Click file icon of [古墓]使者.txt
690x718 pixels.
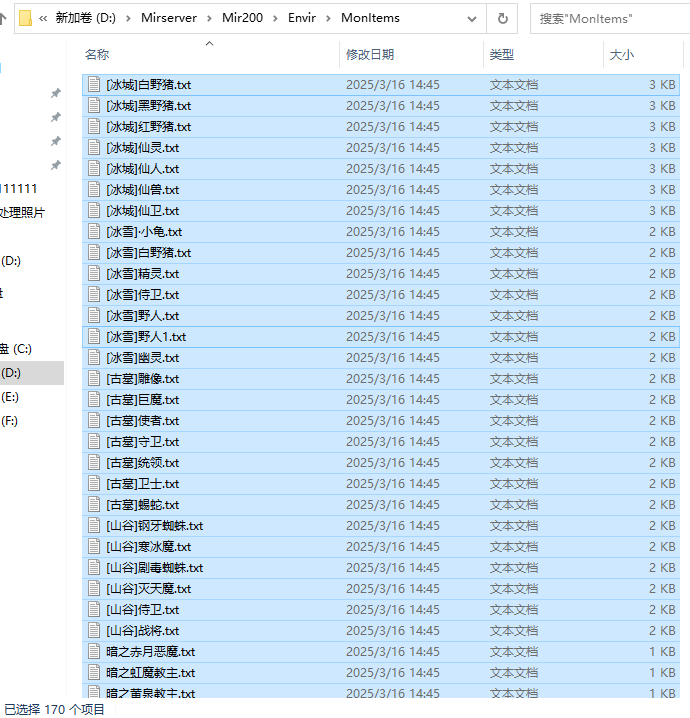pyautogui.click(x=94, y=421)
